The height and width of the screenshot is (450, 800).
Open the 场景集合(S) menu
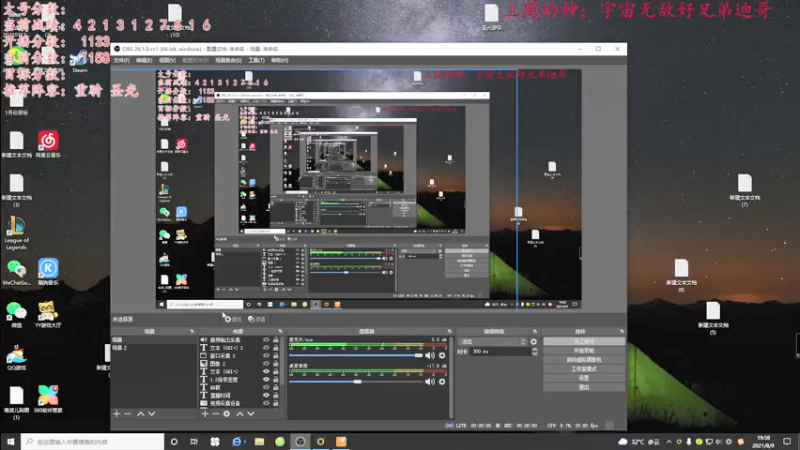pyautogui.click(x=228, y=60)
